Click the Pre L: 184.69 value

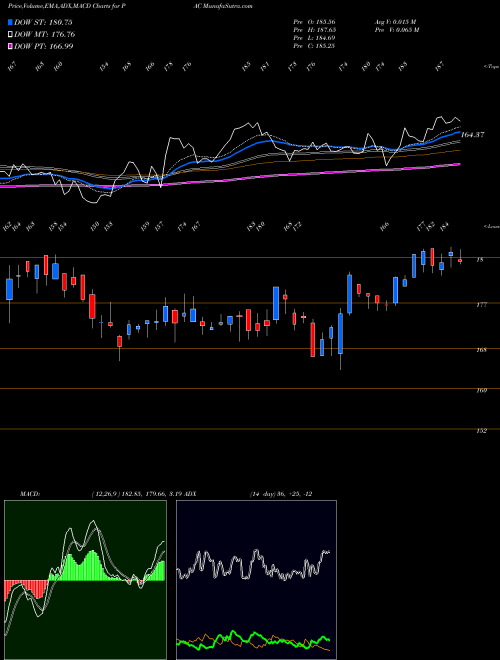click(x=314, y=38)
